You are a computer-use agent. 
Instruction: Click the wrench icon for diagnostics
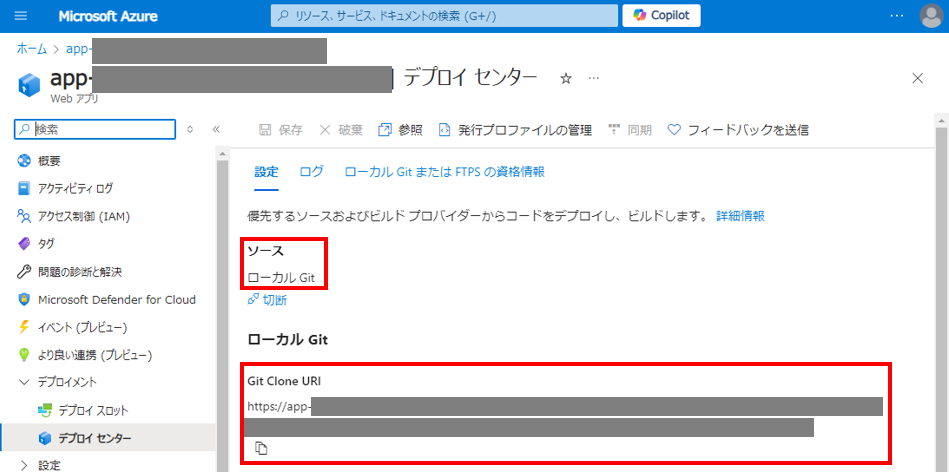[x=24, y=272]
